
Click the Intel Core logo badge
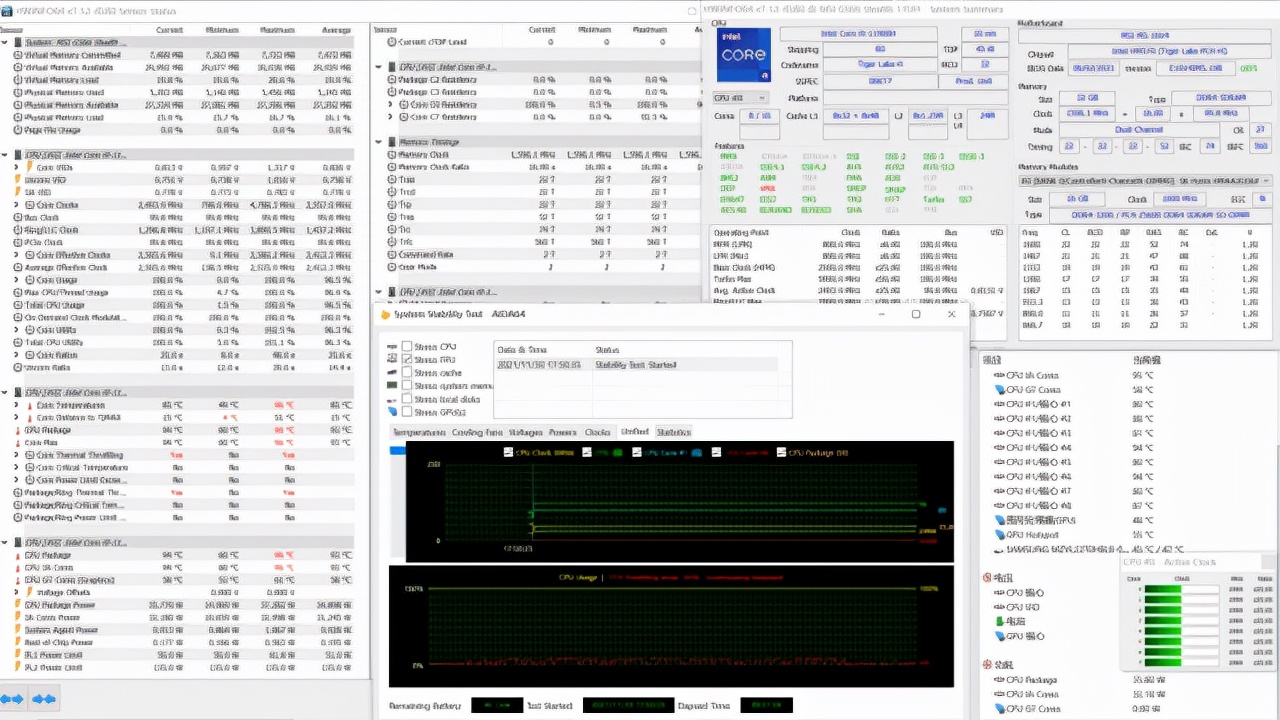[x=744, y=55]
